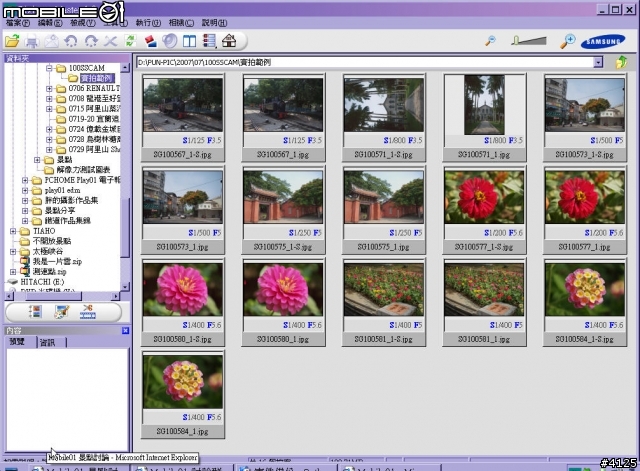Close the 內容 panel with its X
This screenshot has width=640, height=471.
[125, 331]
